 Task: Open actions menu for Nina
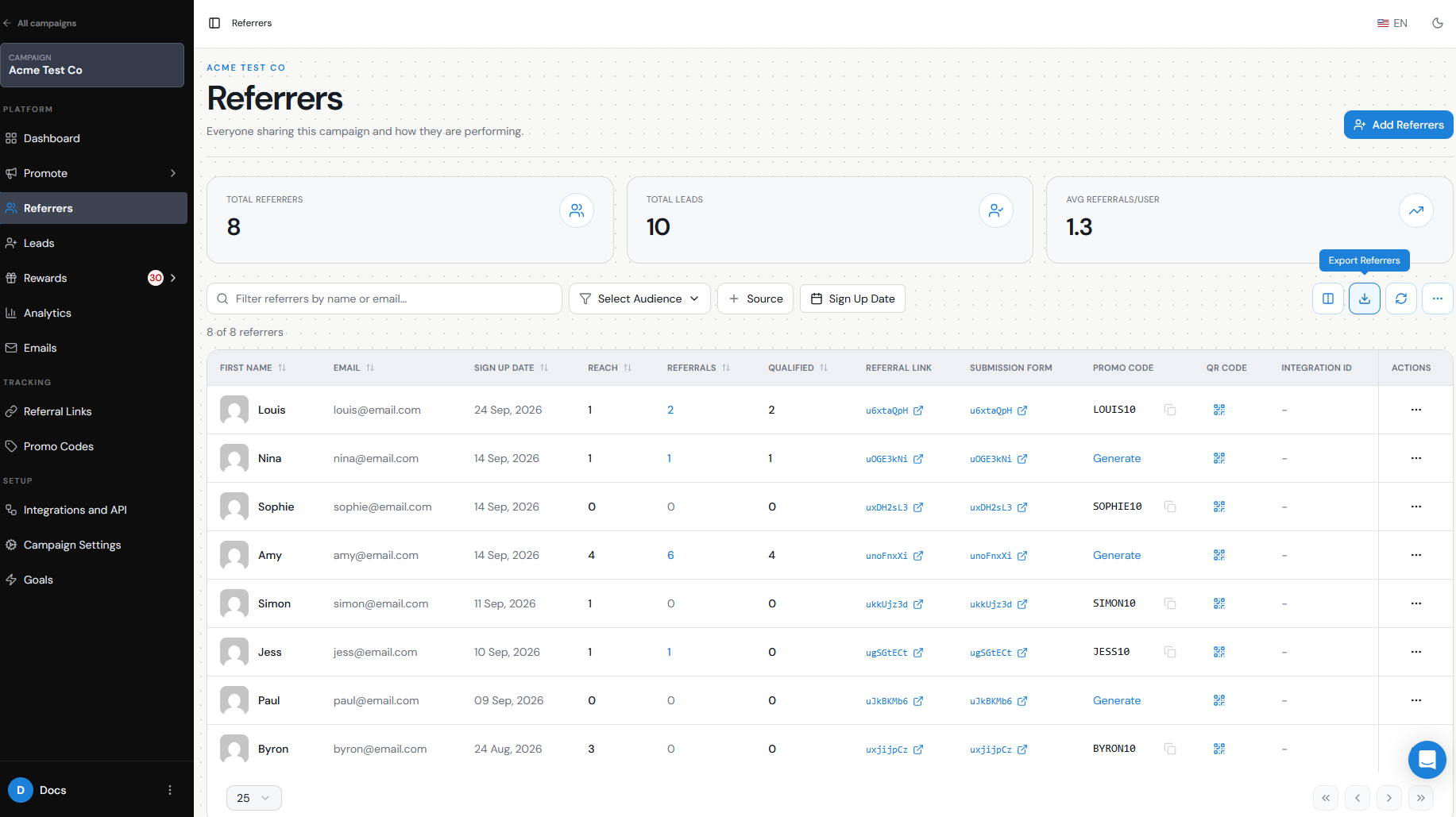click(1416, 458)
